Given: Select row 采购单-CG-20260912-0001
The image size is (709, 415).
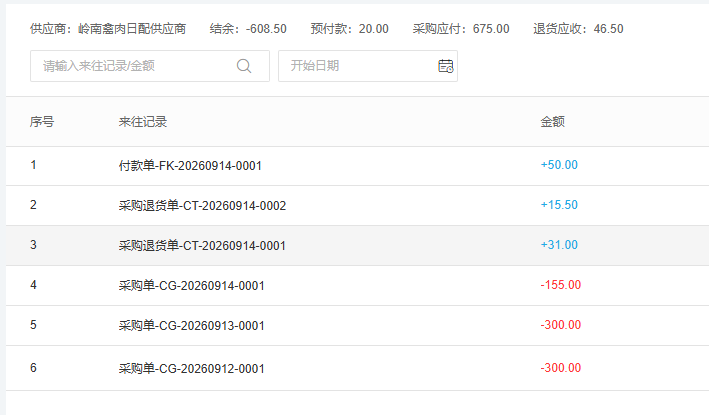Looking at the screenshot, I should coord(357,368).
